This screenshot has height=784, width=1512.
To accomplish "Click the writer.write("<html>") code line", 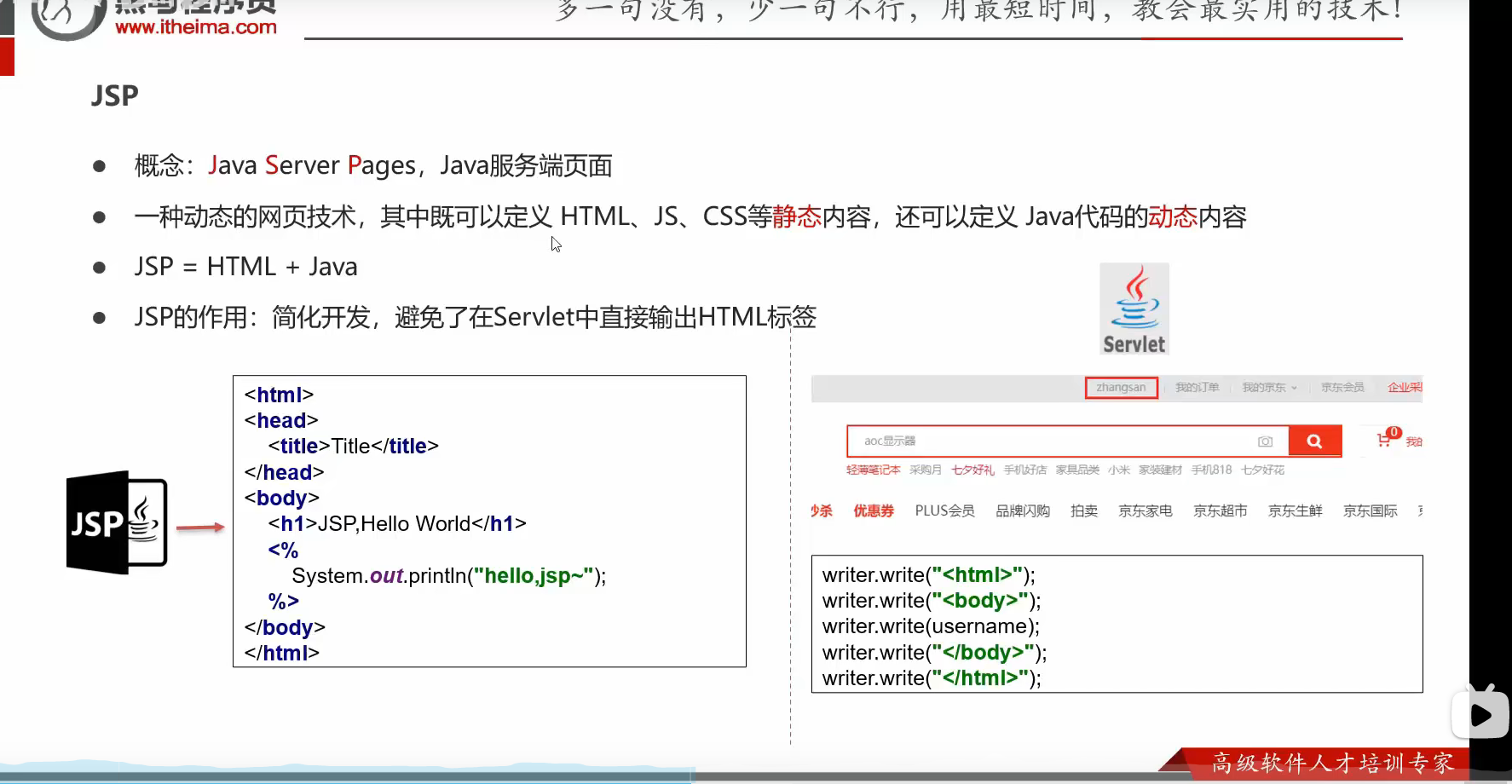I will pos(928,575).
